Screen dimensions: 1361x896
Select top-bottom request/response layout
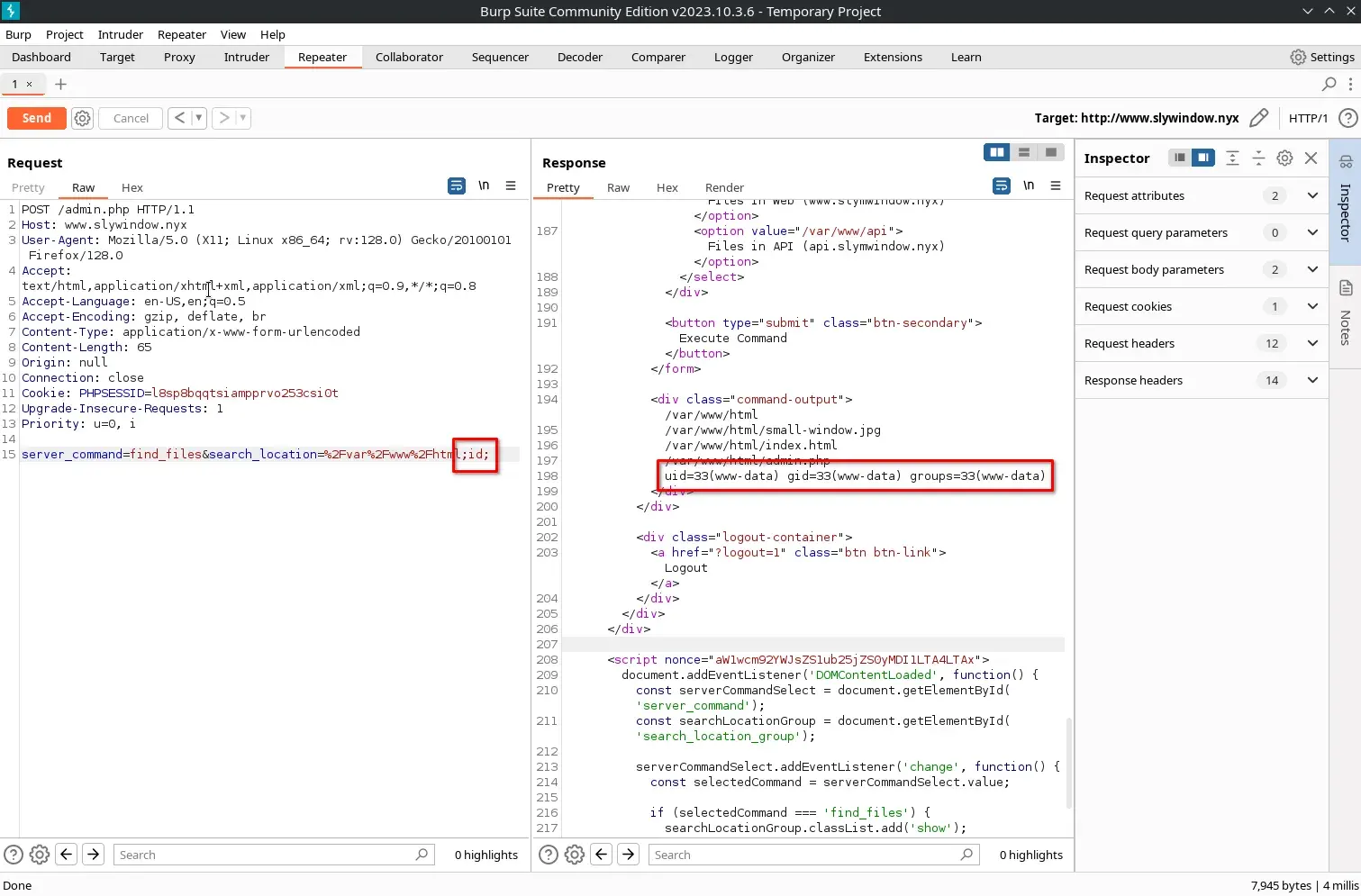pos(1024,152)
